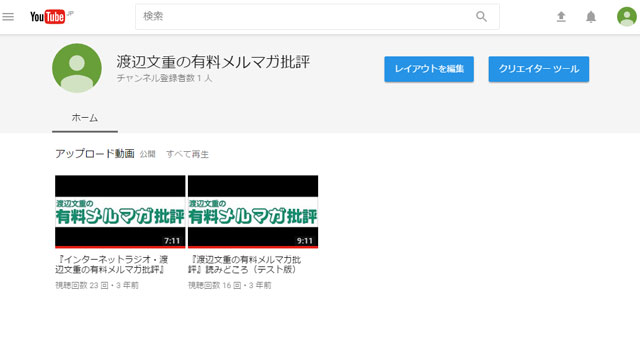This screenshot has width=640, height=360.
Task: Select the ホーム tab
Action: 85,118
